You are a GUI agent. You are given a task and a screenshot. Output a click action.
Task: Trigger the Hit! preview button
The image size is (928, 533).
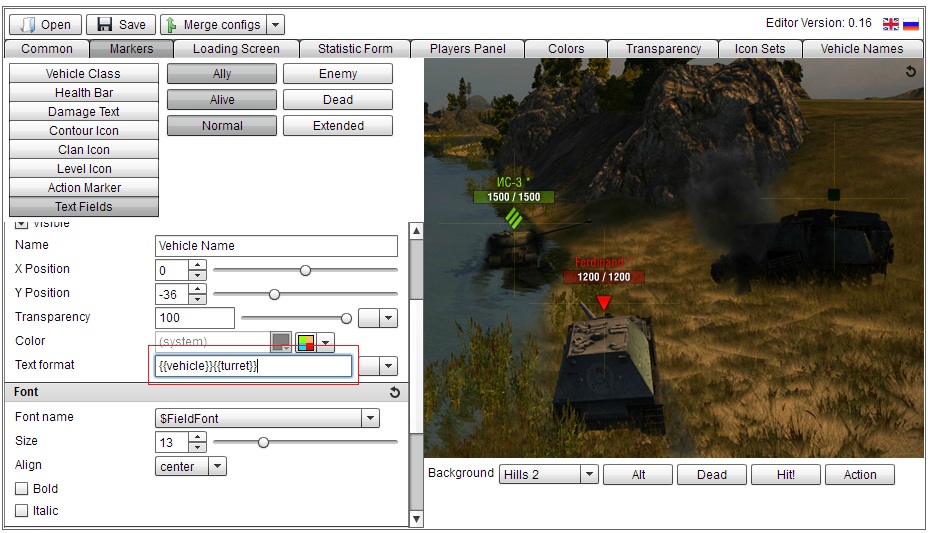click(785, 474)
